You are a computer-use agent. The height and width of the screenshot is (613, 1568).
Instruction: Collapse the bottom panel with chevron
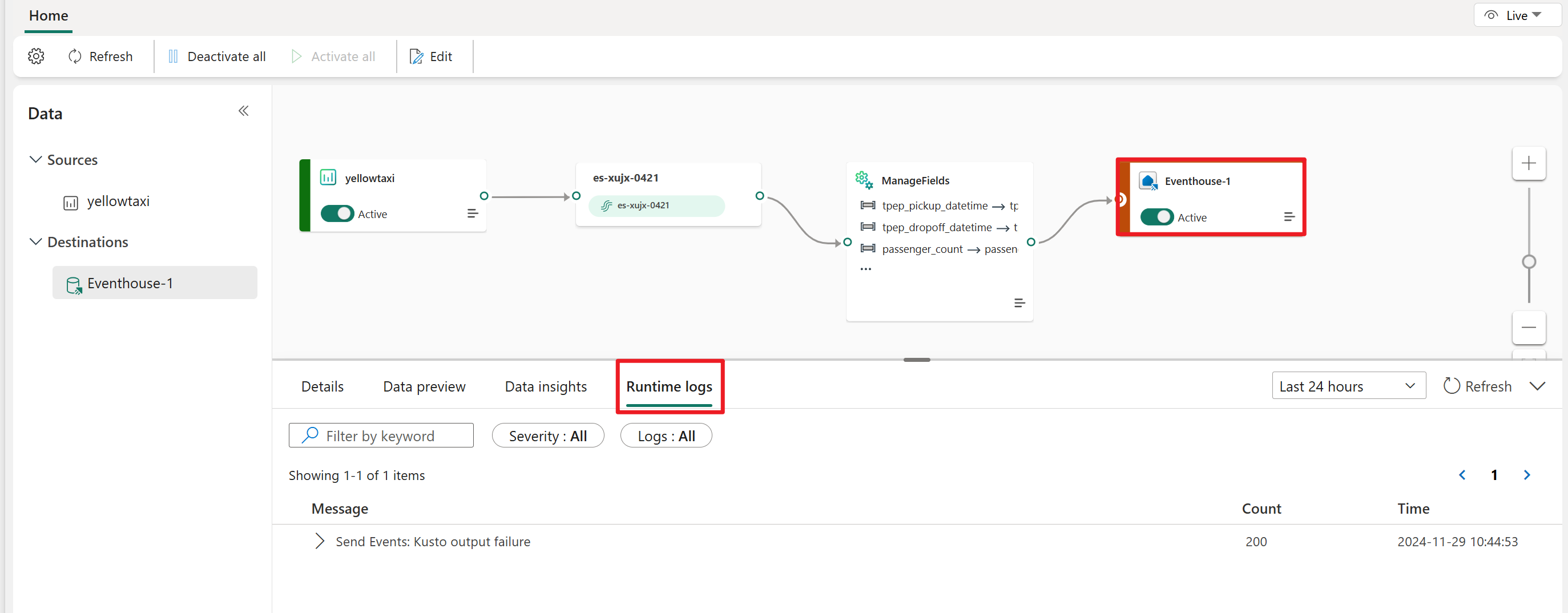pos(1537,386)
